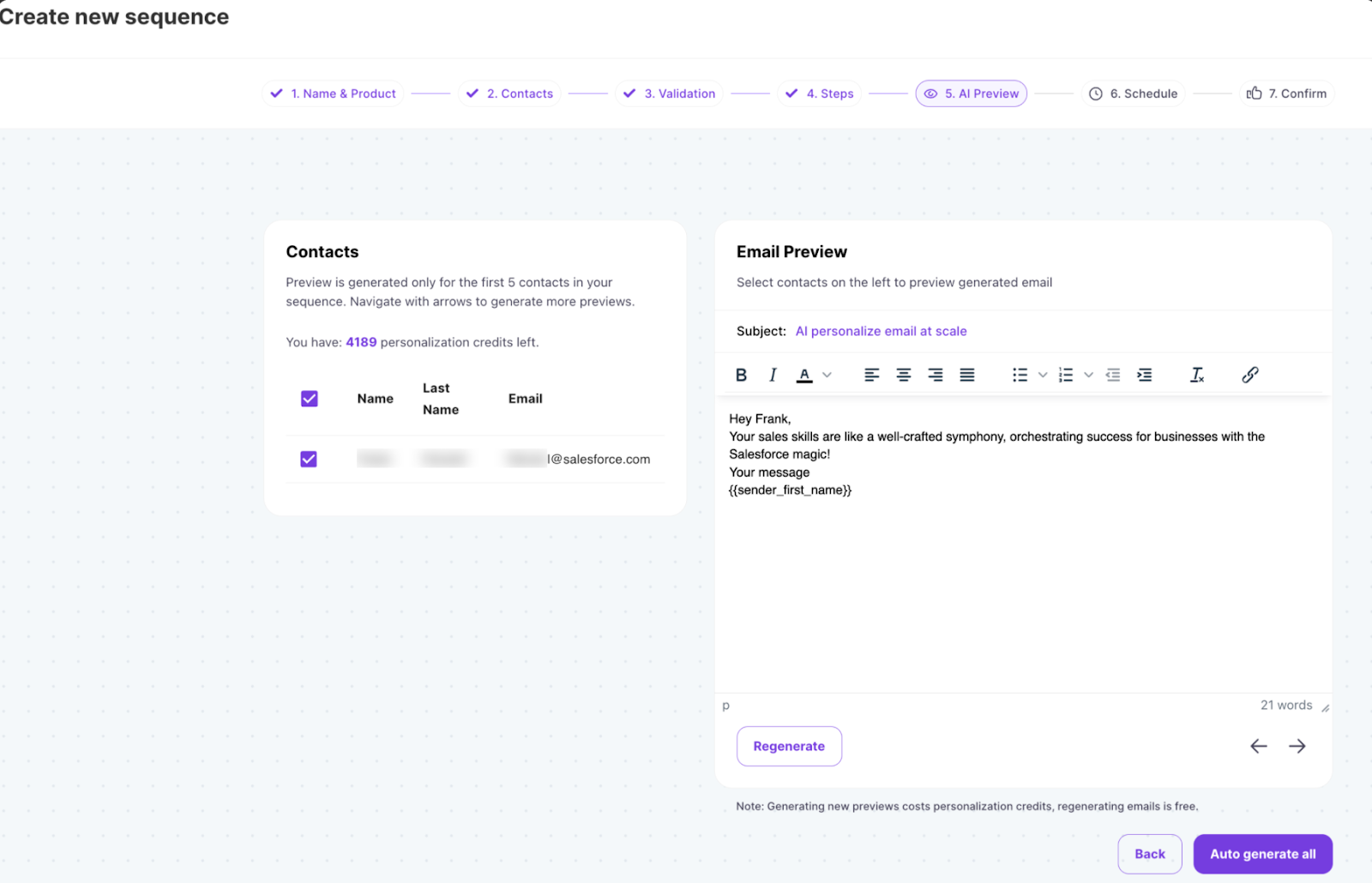1372x883 pixels.
Task: Click Auto generate all
Action: pyautogui.click(x=1262, y=853)
